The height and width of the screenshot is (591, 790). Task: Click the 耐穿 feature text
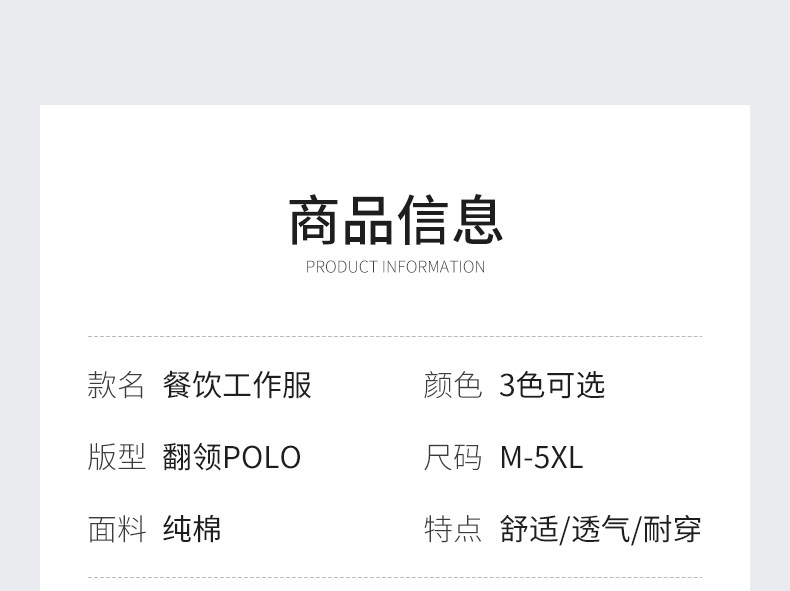(x=672, y=529)
